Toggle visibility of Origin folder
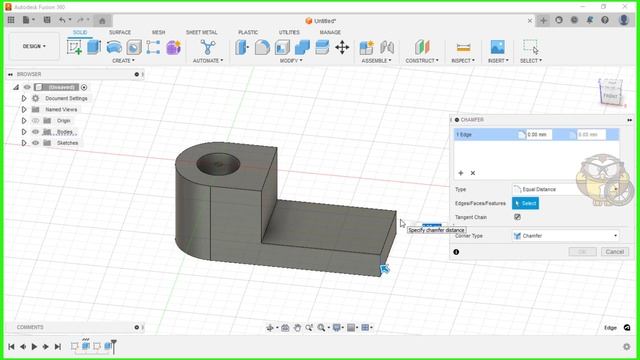Viewport: 640px width, 360px height. click(36, 121)
